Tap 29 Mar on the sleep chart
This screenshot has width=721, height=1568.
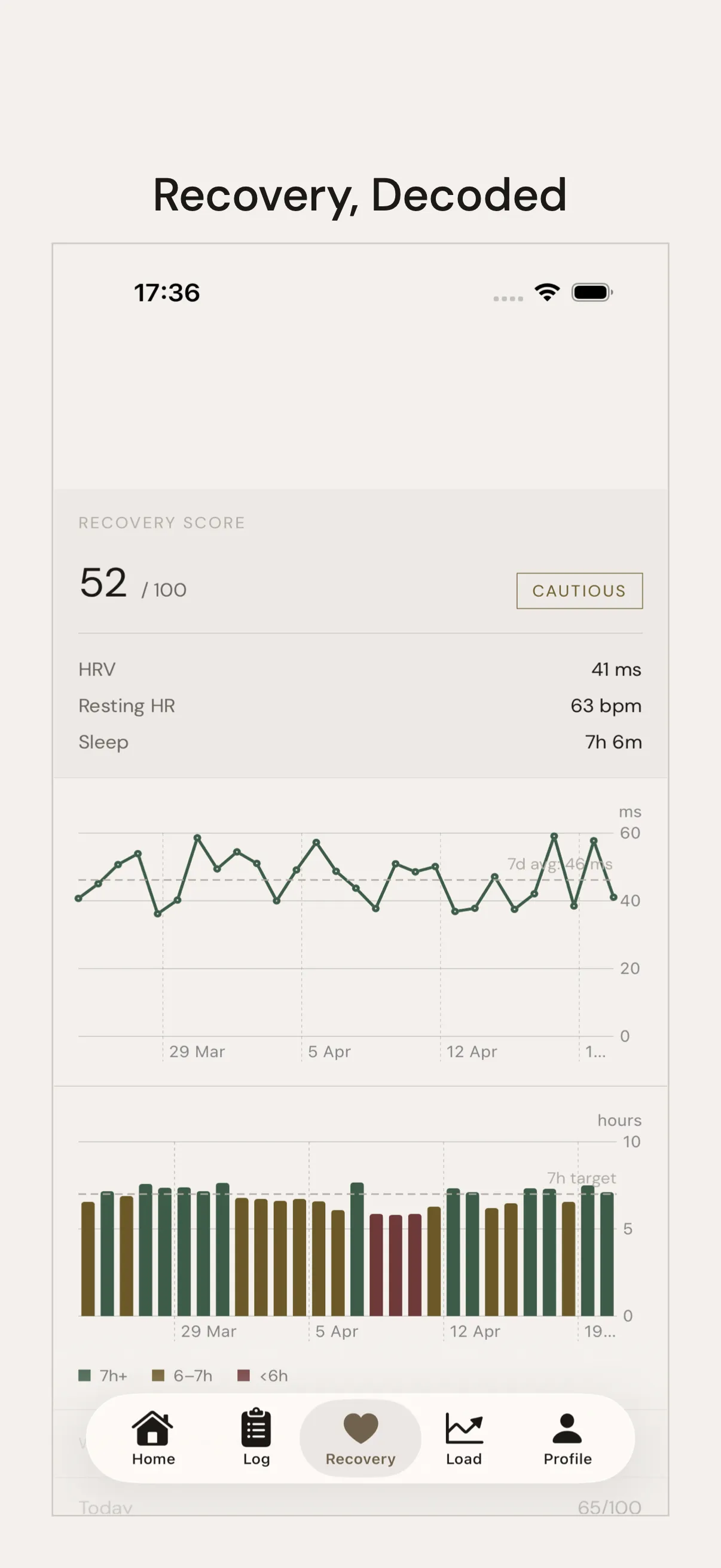tap(209, 1331)
